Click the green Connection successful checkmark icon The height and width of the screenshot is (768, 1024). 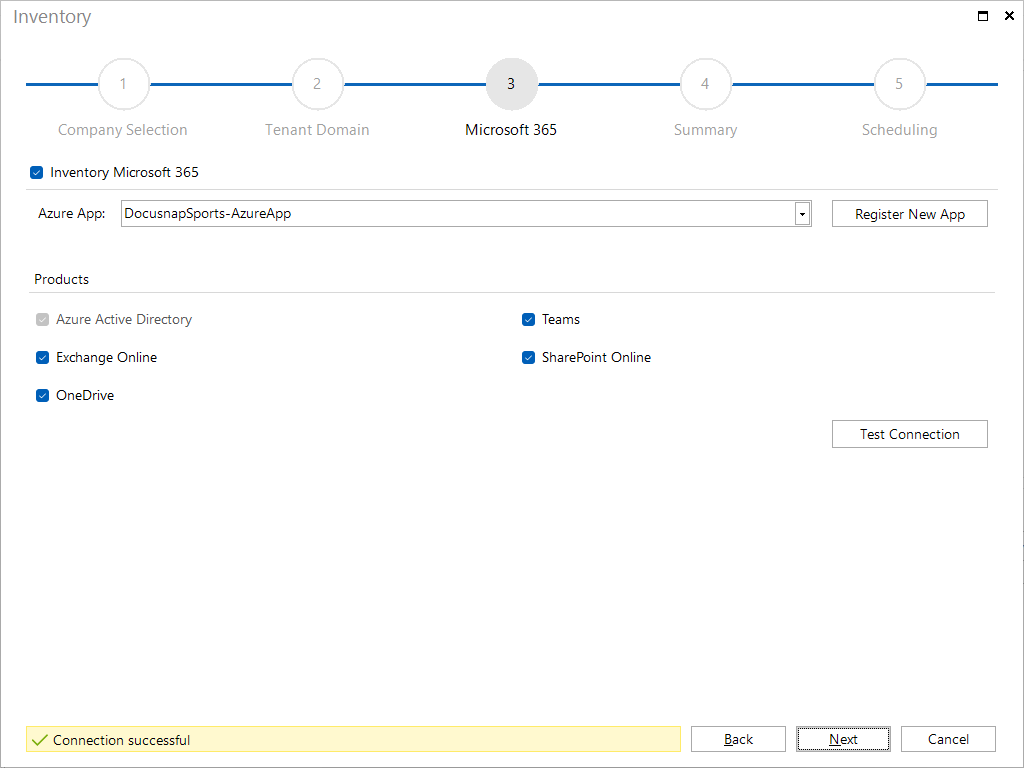(x=40, y=740)
